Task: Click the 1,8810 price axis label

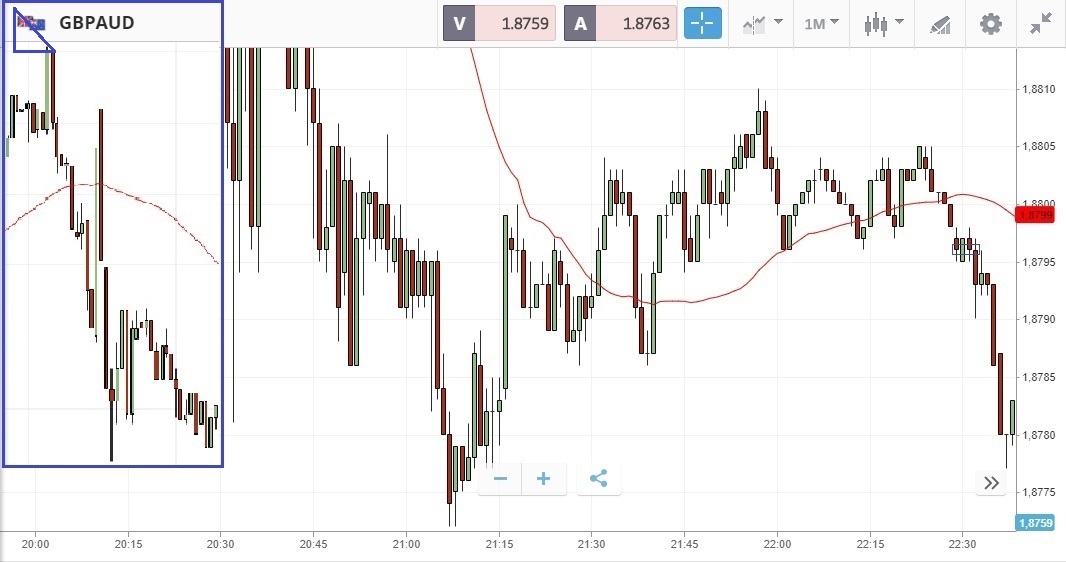Action: coord(1040,90)
